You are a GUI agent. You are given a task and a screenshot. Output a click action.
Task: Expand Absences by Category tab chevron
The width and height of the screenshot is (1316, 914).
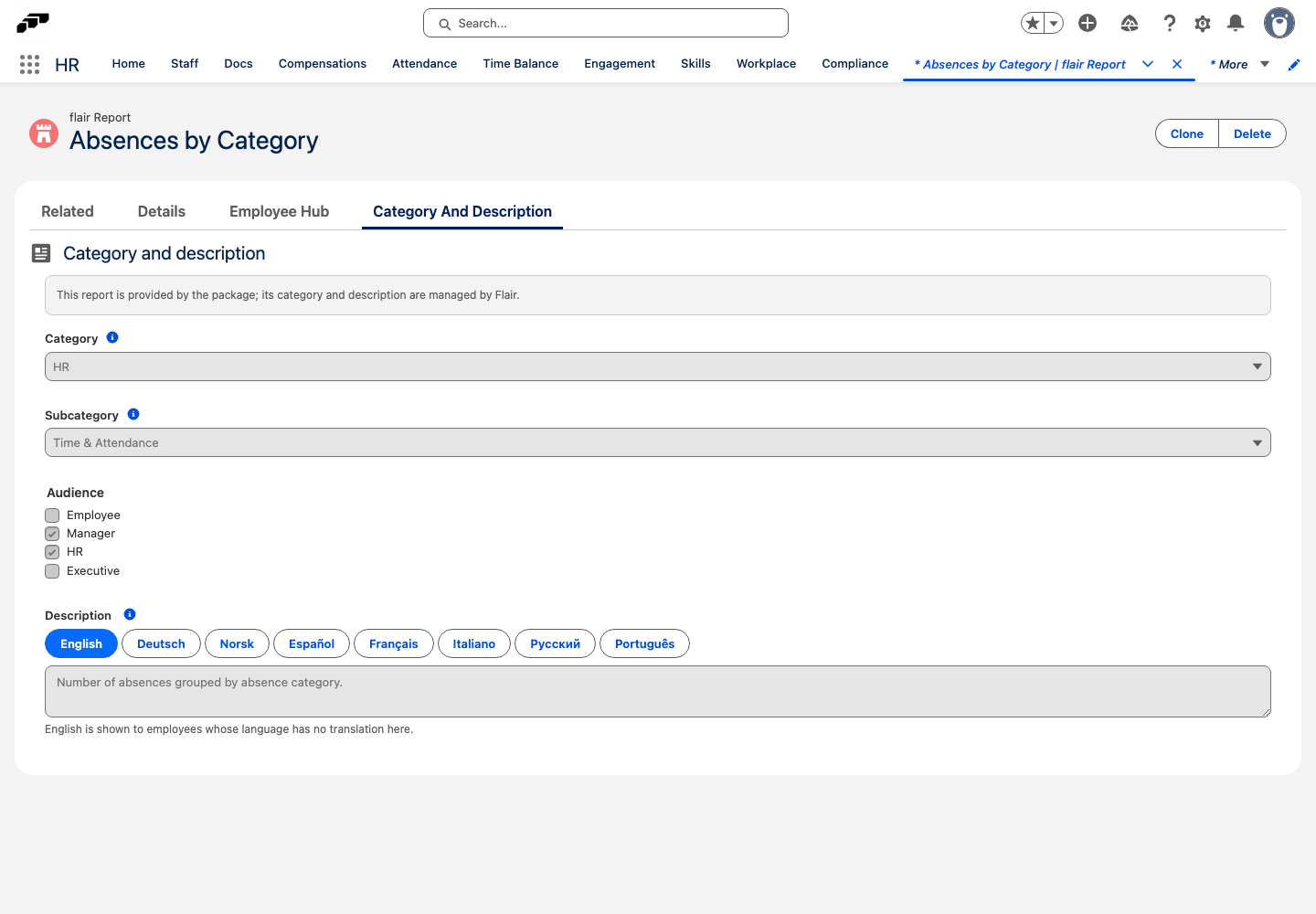click(x=1148, y=64)
